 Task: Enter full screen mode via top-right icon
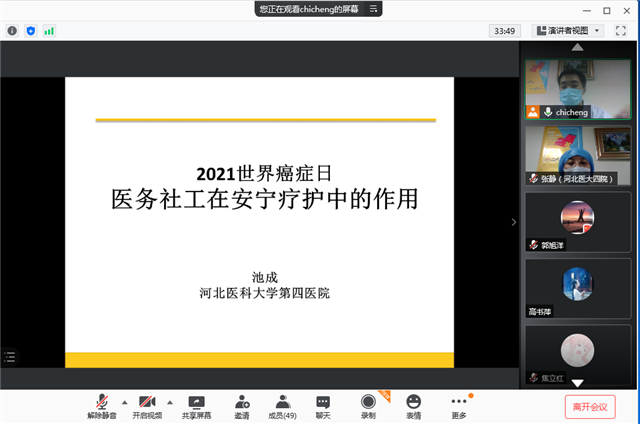[x=620, y=31]
